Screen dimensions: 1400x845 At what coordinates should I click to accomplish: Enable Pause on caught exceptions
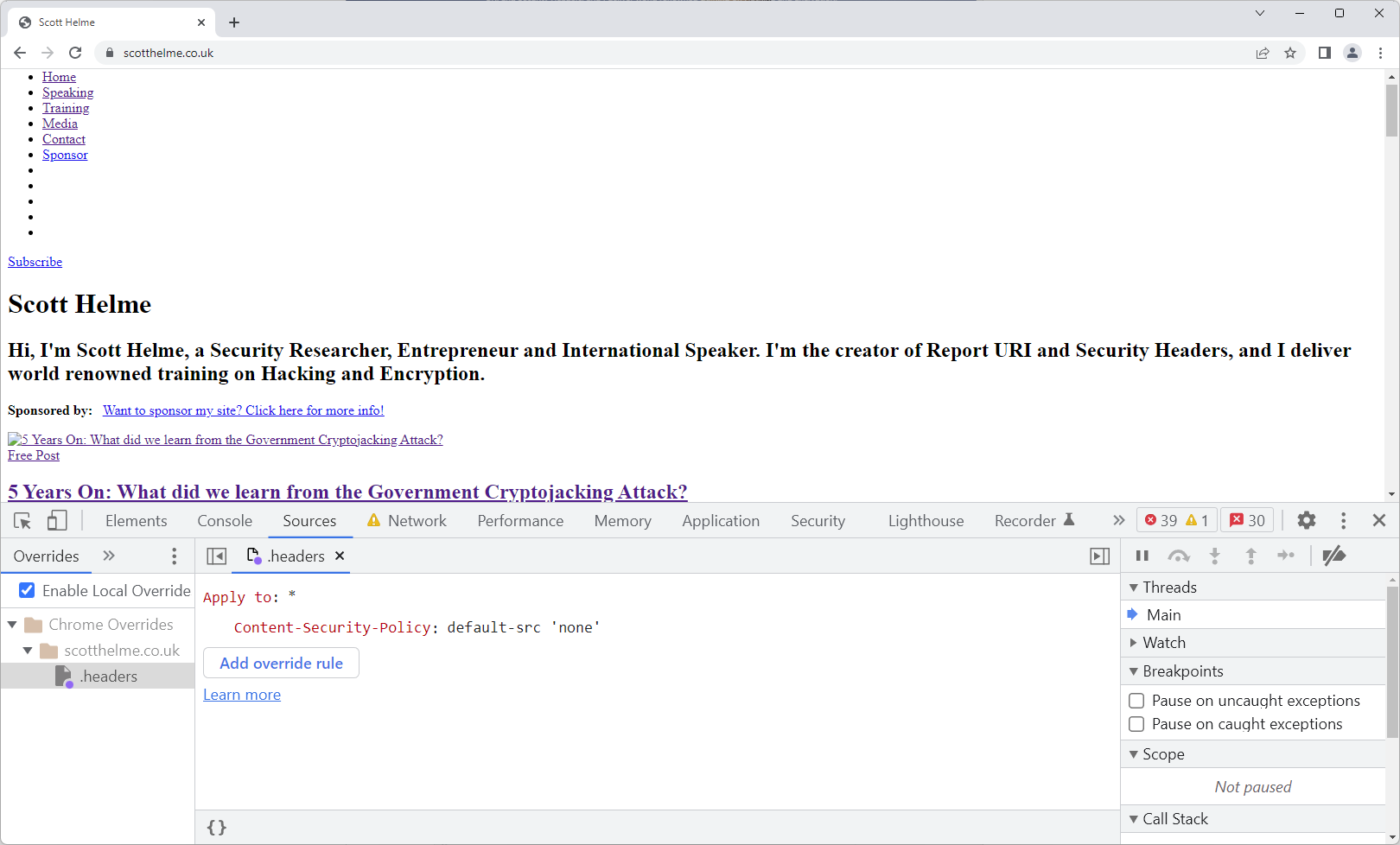1136,724
